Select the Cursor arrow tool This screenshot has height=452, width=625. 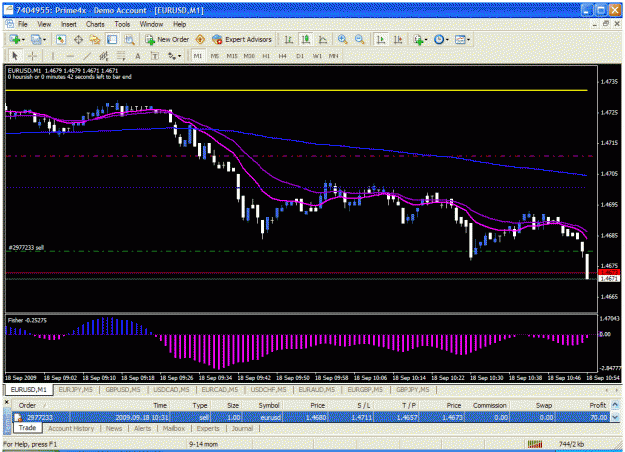coord(15,56)
